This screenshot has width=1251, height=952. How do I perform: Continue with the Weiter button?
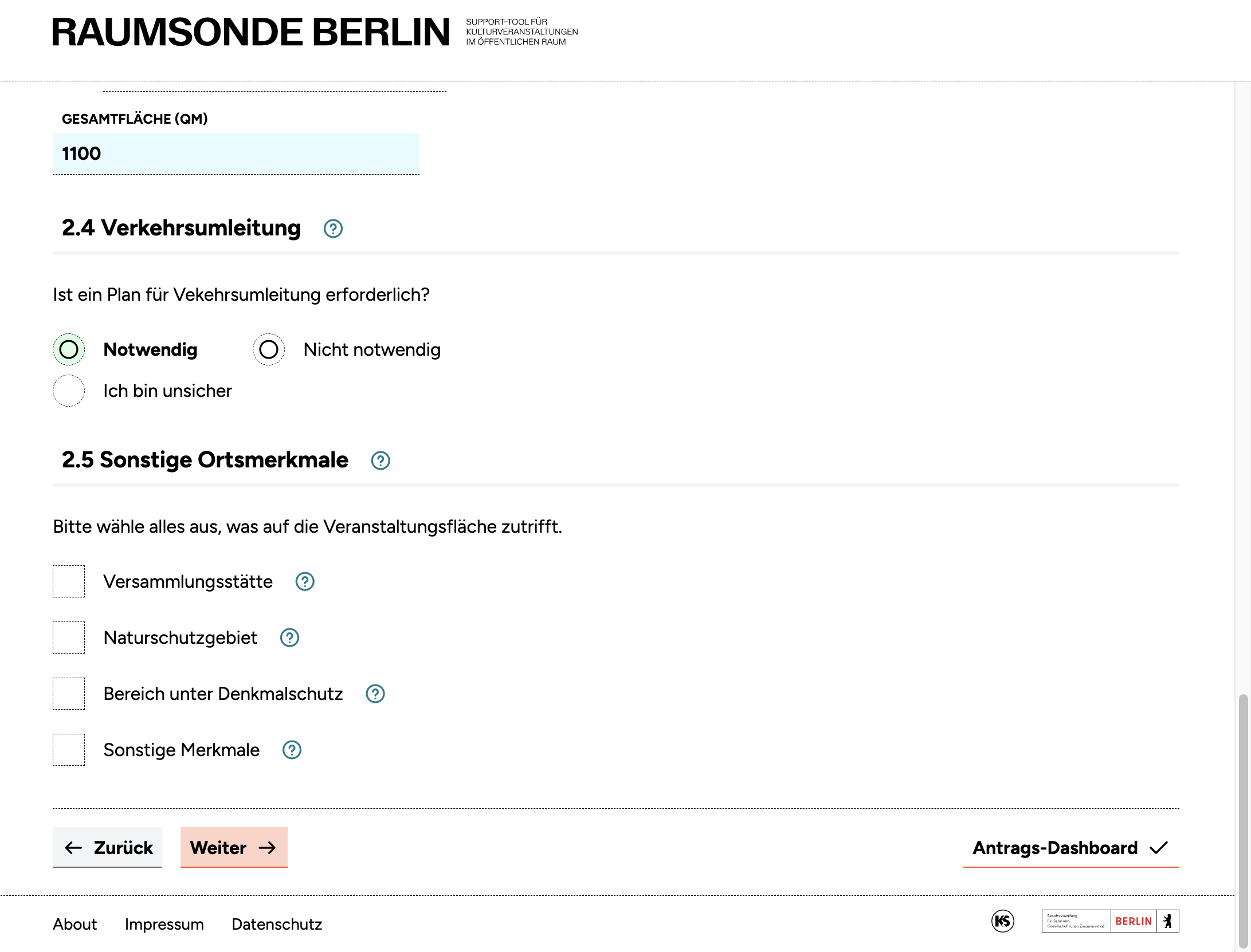pos(234,847)
